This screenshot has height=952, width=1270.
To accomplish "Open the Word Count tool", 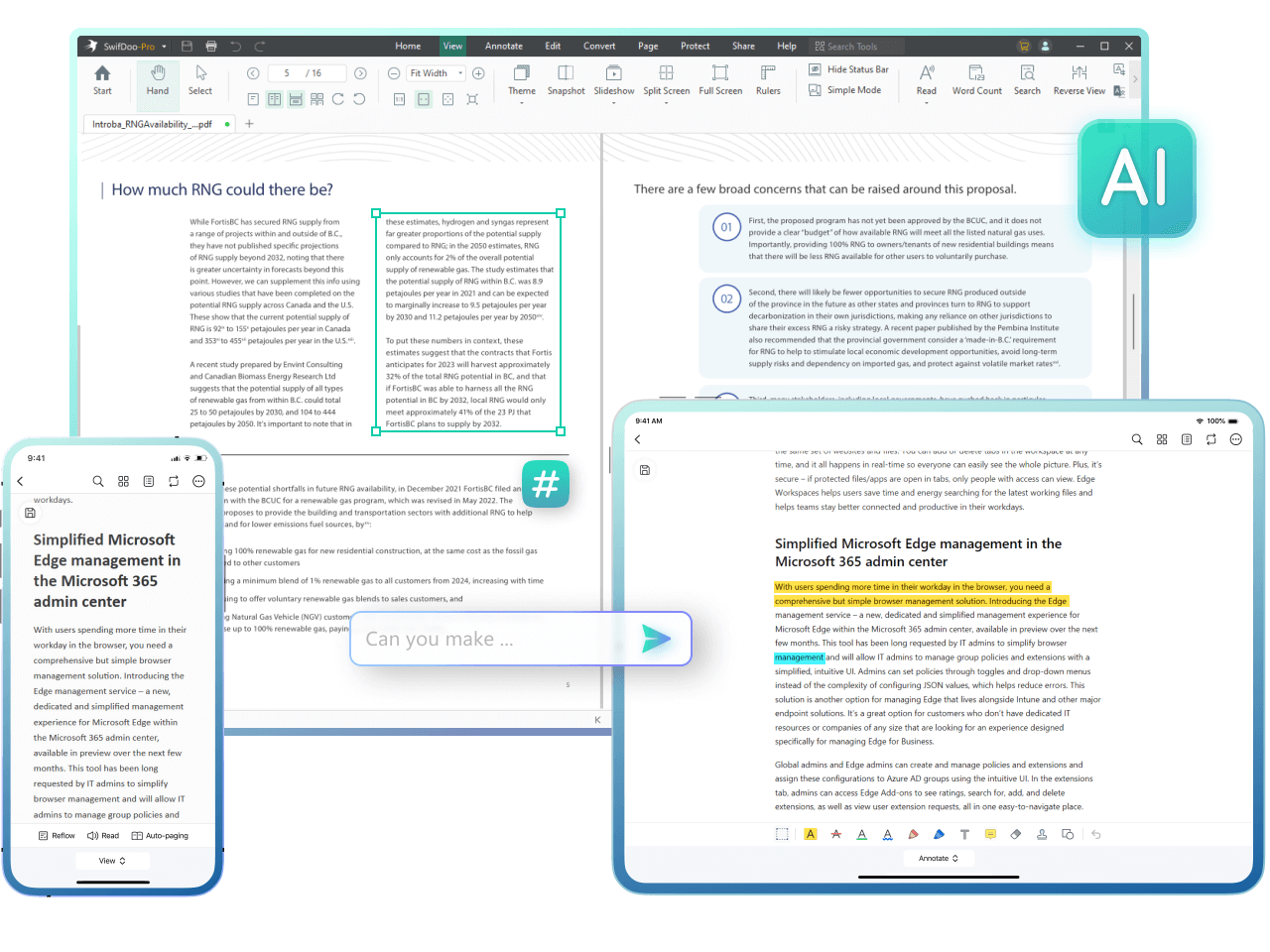I will point(976,80).
